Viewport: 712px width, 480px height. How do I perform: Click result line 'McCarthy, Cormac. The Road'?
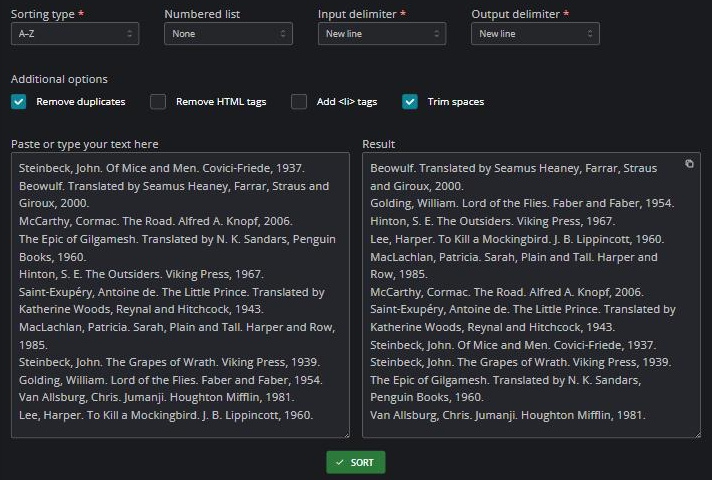507,292
